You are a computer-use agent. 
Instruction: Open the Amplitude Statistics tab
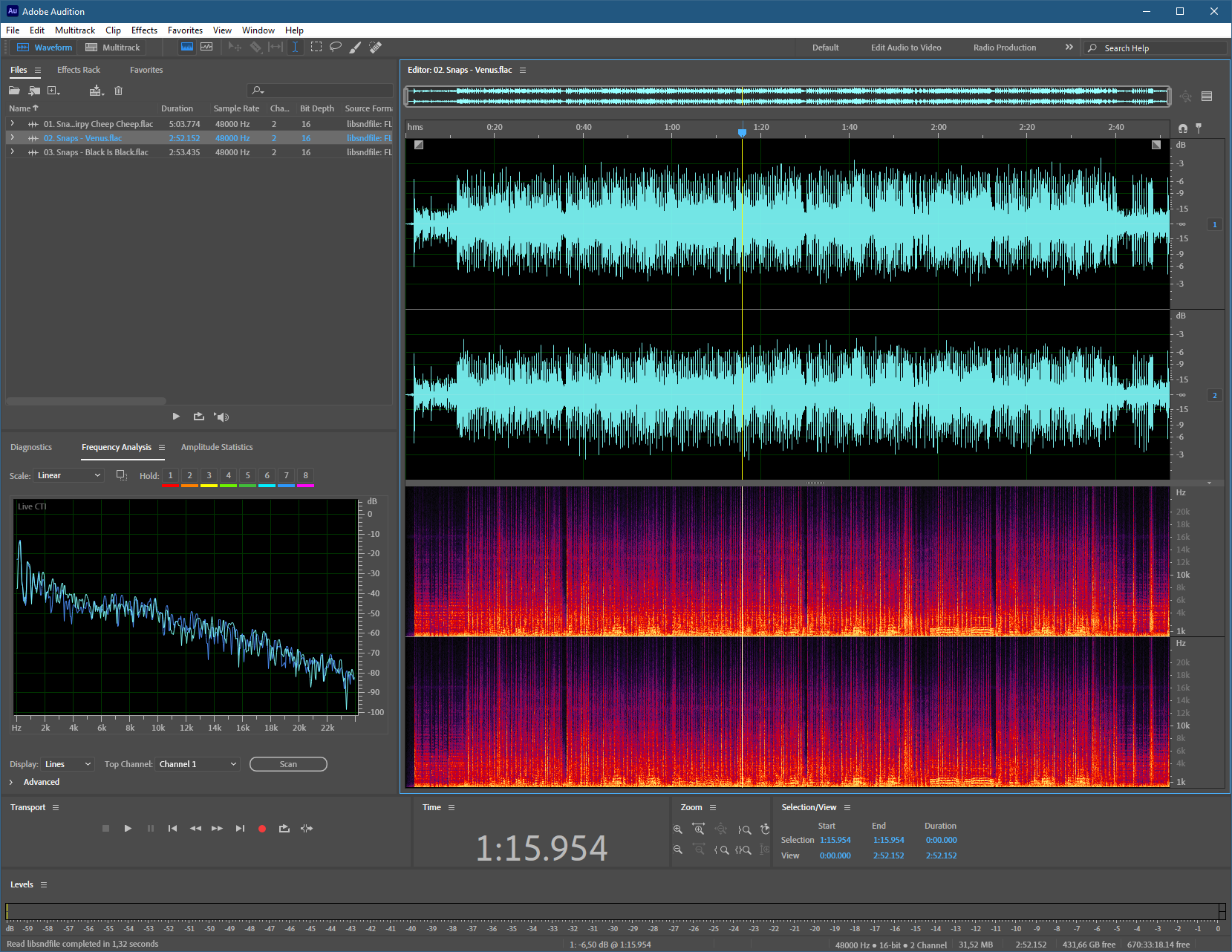[217, 447]
